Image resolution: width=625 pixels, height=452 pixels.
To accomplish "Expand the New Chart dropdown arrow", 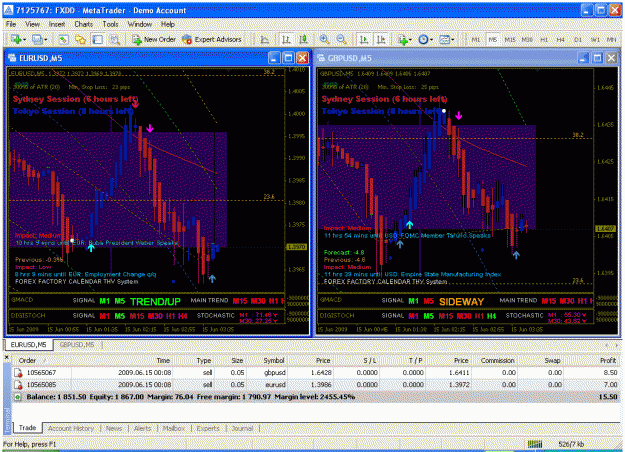I will 24,40.
